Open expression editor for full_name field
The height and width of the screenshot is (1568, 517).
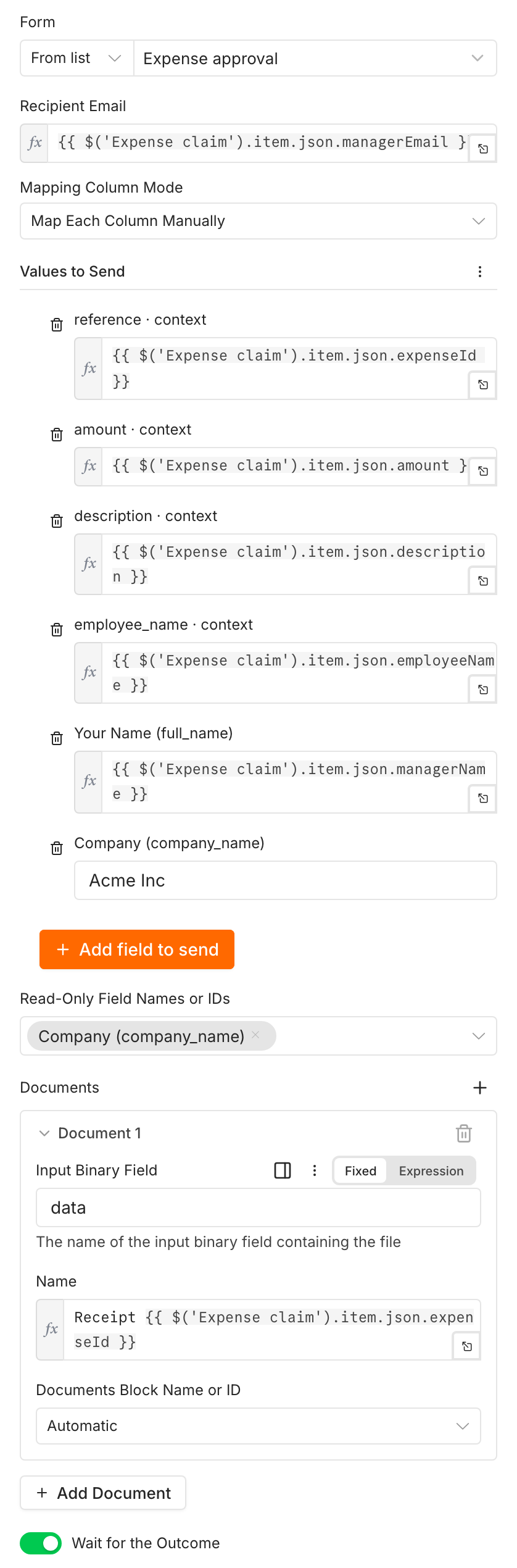(x=483, y=798)
